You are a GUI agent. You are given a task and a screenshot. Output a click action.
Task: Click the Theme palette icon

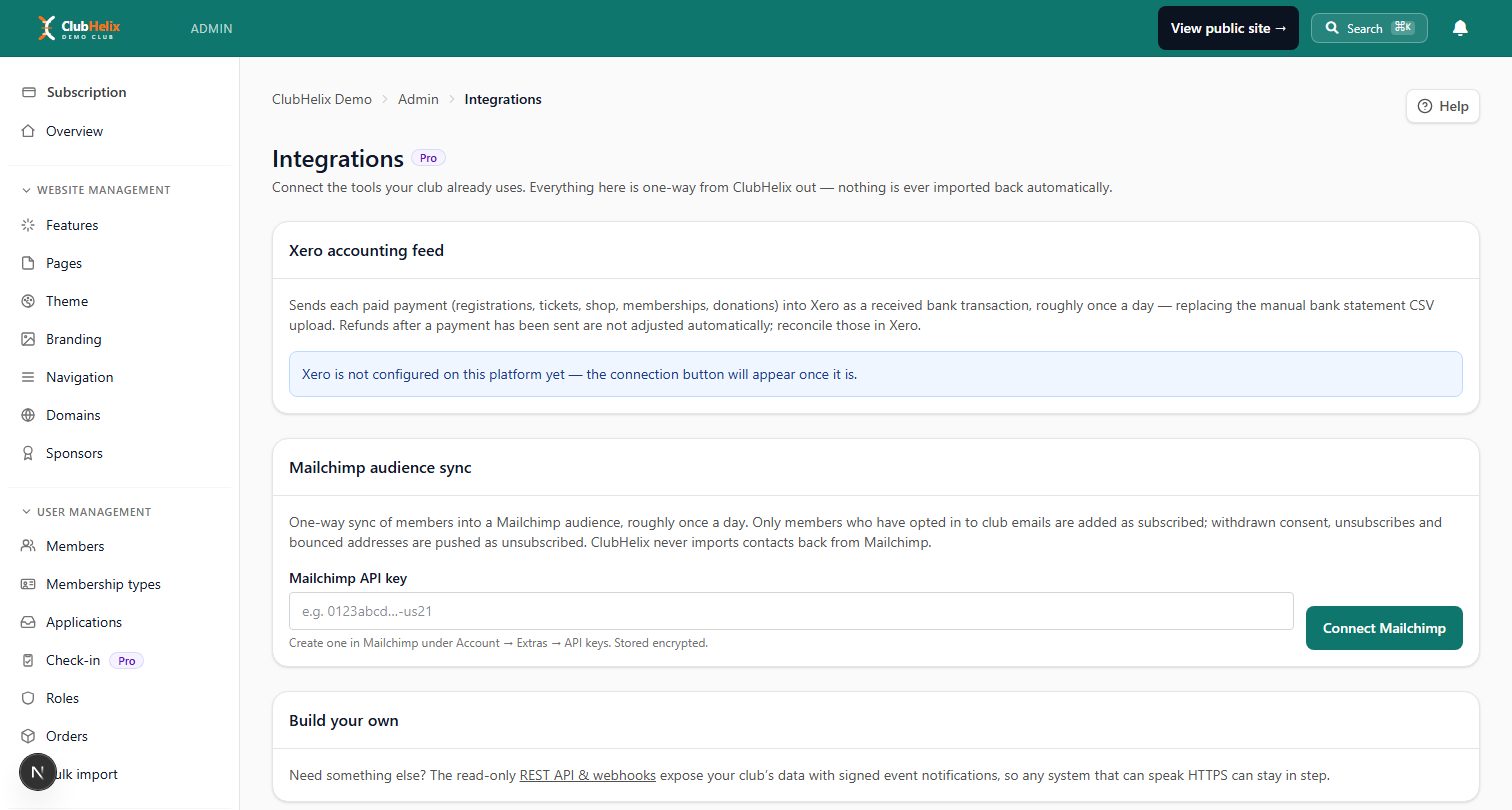tap(28, 301)
